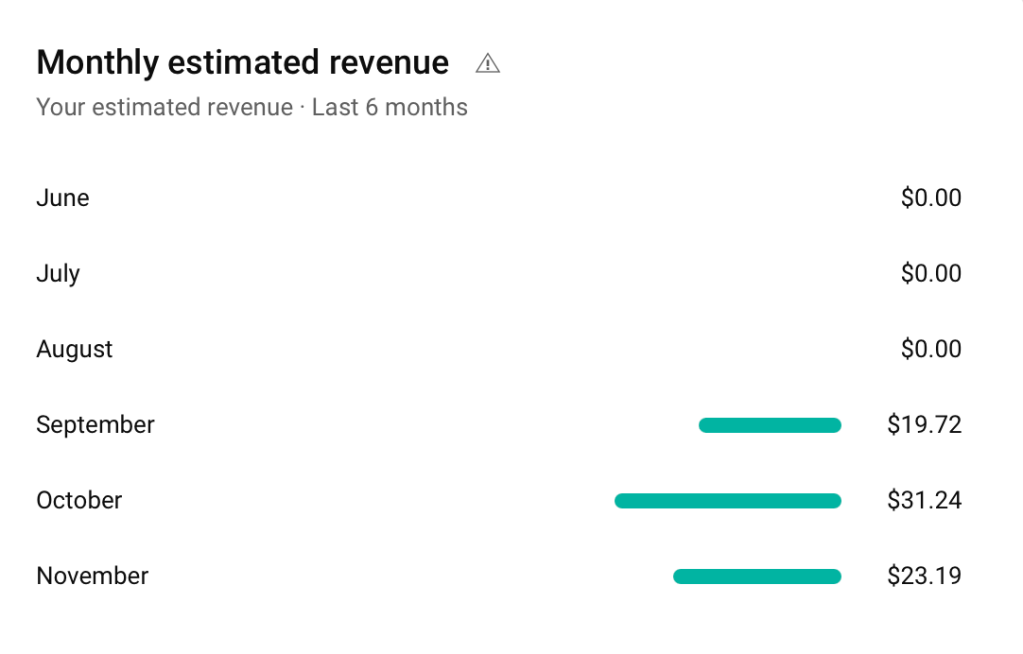Open the Last 6 months subtitle text
This screenshot has width=1023, height=654.
coord(251,107)
